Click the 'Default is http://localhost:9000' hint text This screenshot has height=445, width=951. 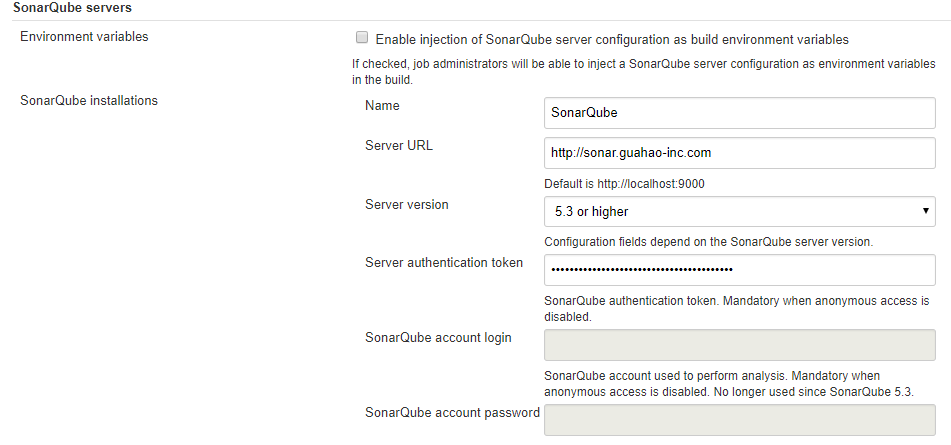[631, 184]
